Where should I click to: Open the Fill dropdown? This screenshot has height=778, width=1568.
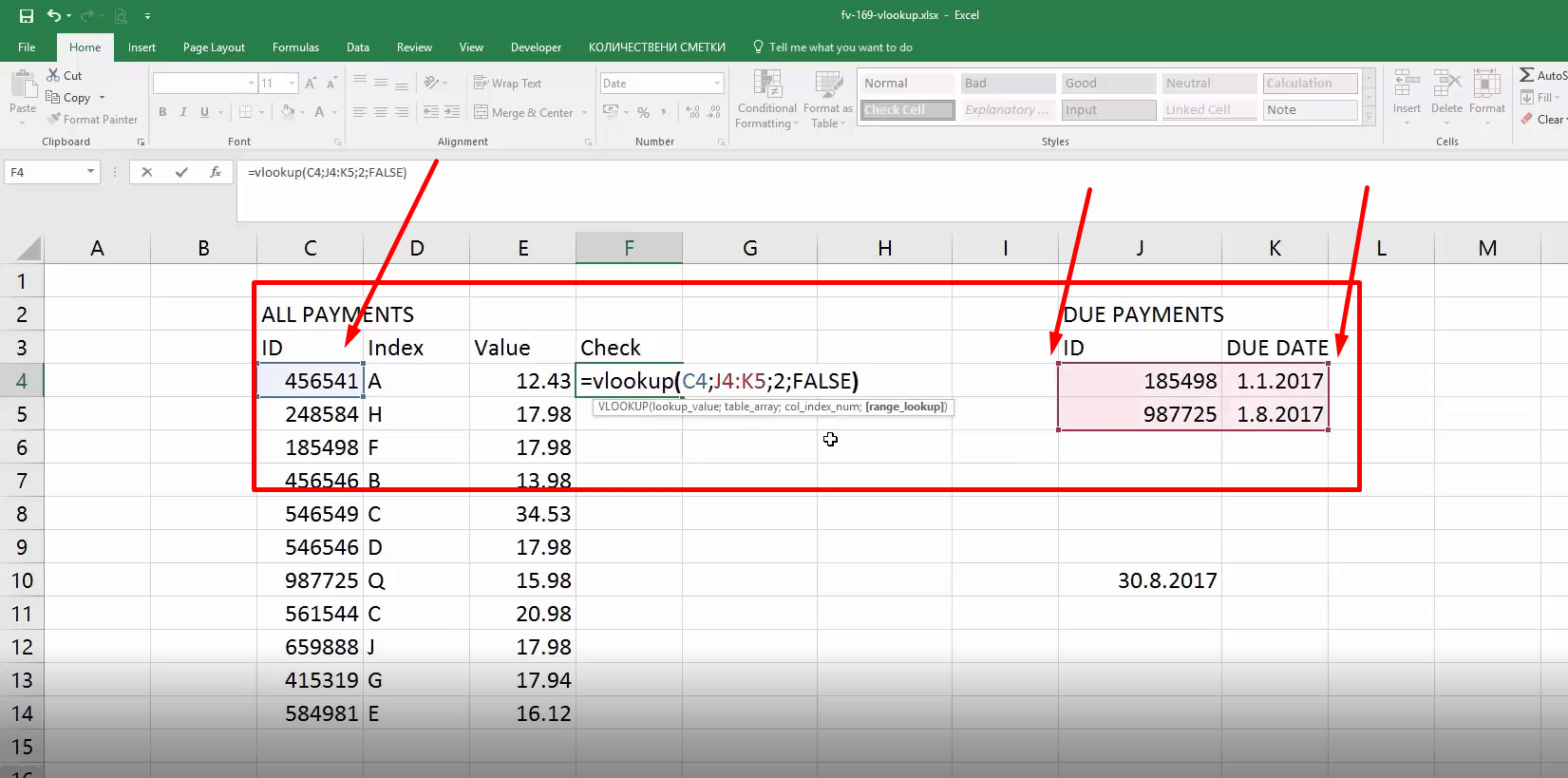[x=1541, y=97]
